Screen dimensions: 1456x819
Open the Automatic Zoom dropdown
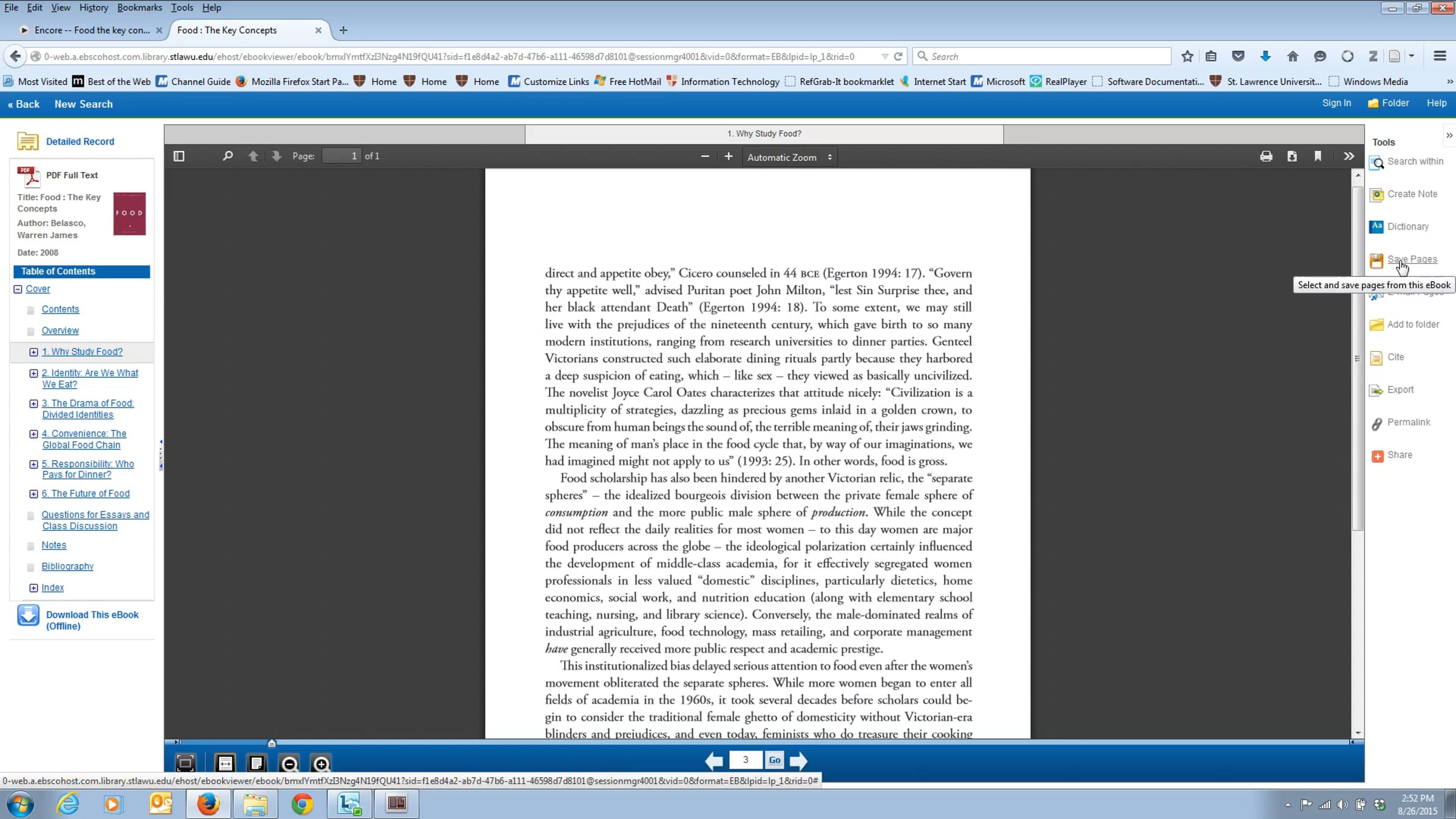tap(789, 157)
